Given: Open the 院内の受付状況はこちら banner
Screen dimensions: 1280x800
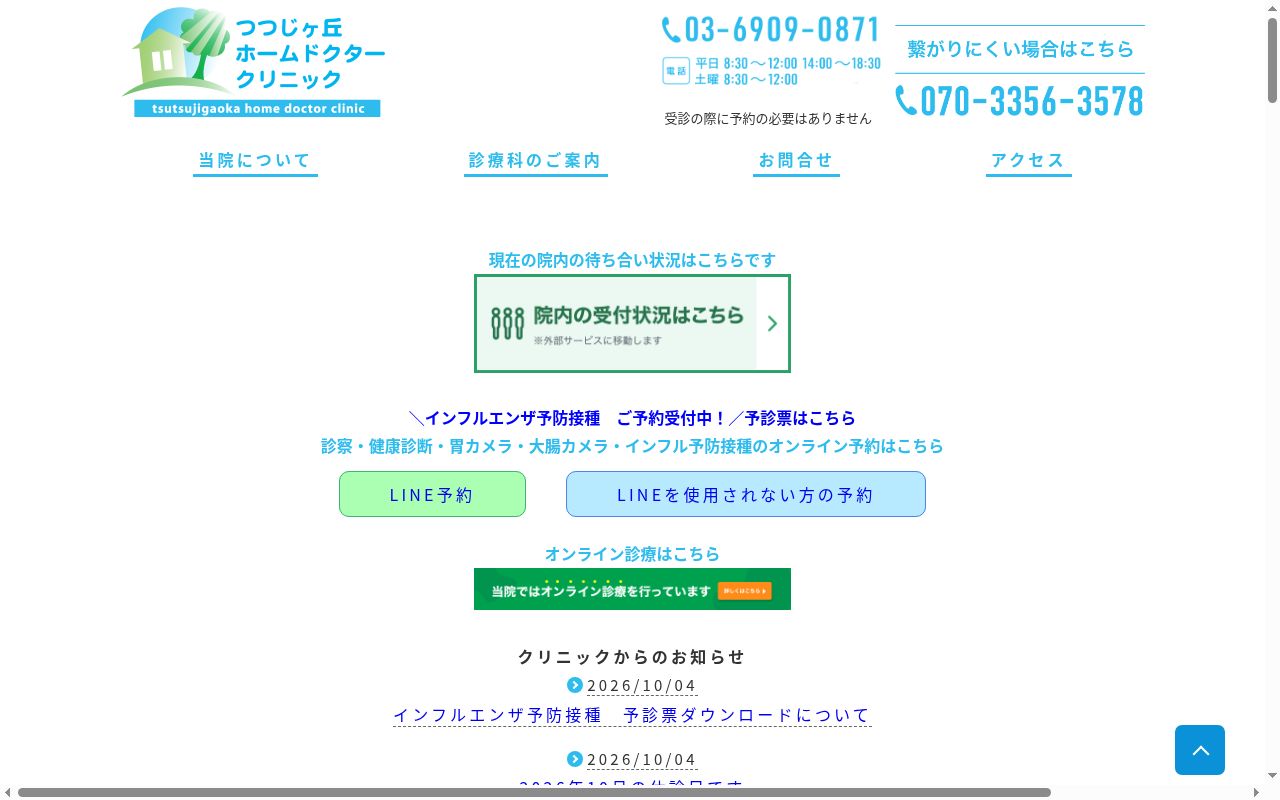Looking at the screenshot, I should (x=632, y=323).
